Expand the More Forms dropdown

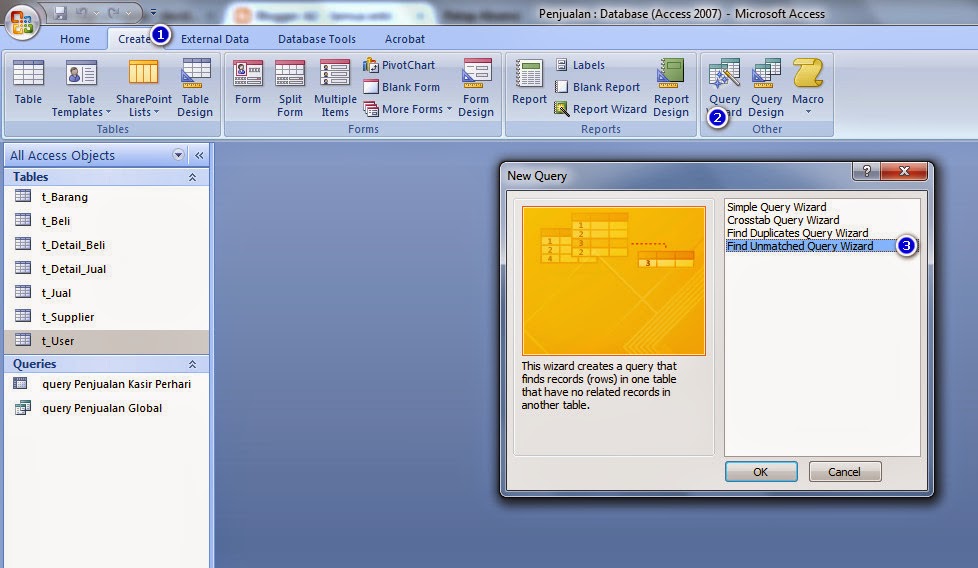408,109
